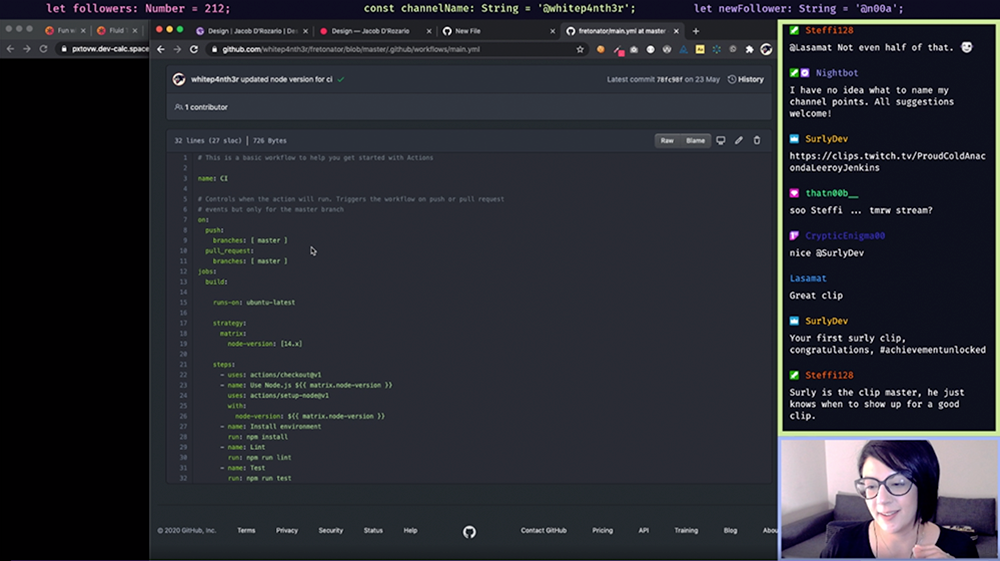Open the Blog footer link
The width and height of the screenshot is (1000, 561).
[730, 530]
